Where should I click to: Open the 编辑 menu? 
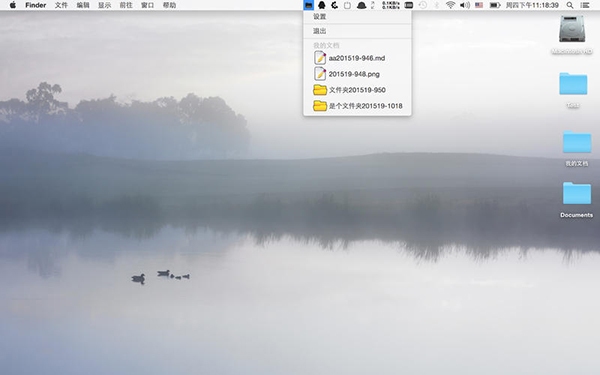click(x=83, y=5)
